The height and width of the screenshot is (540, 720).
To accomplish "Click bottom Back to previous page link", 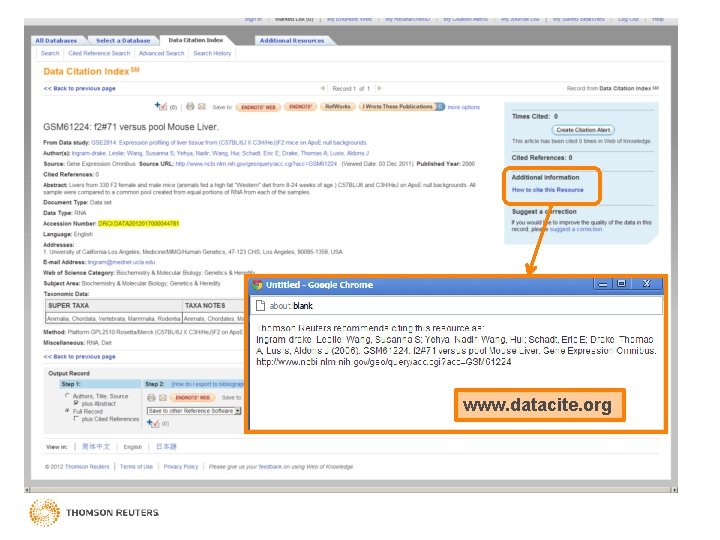I will pyautogui.click(x=79, y=356).
